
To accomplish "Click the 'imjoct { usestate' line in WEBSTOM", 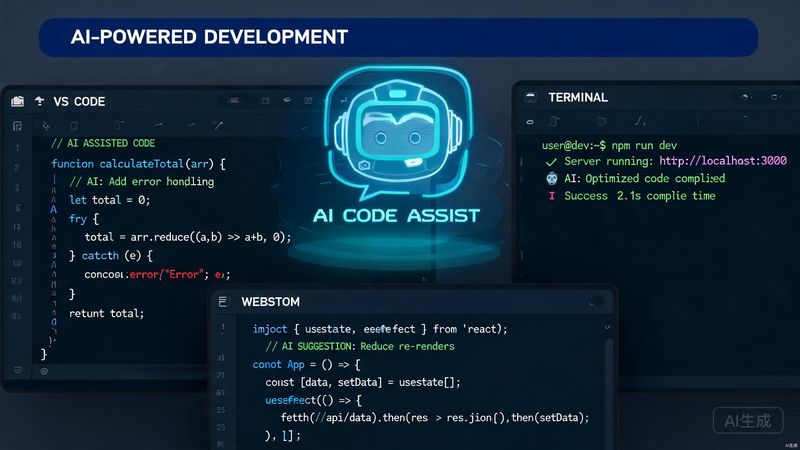I will tap(380, 329).
